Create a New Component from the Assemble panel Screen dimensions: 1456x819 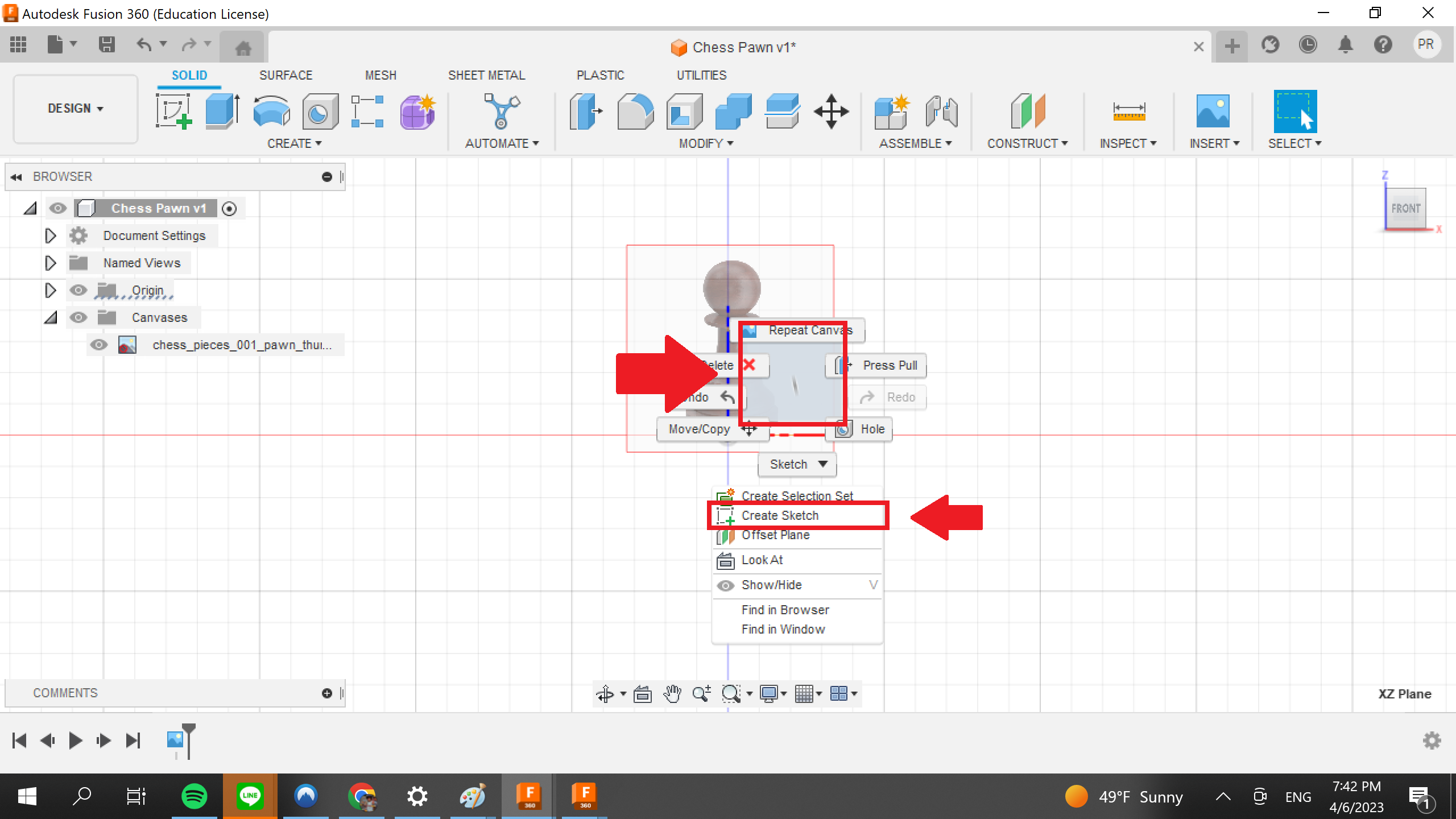[x=891, y=111]
